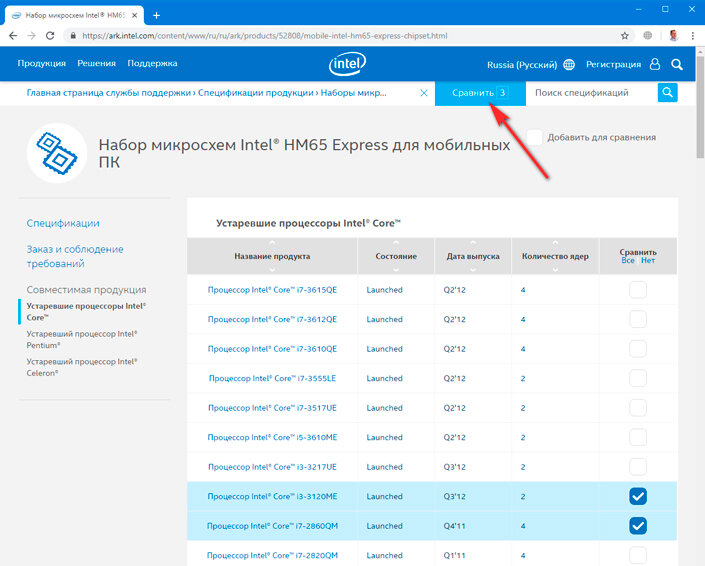Open Спецификации in the sidebar
The width and height of the screenshot is (705, 566).
tap(63, 223)
